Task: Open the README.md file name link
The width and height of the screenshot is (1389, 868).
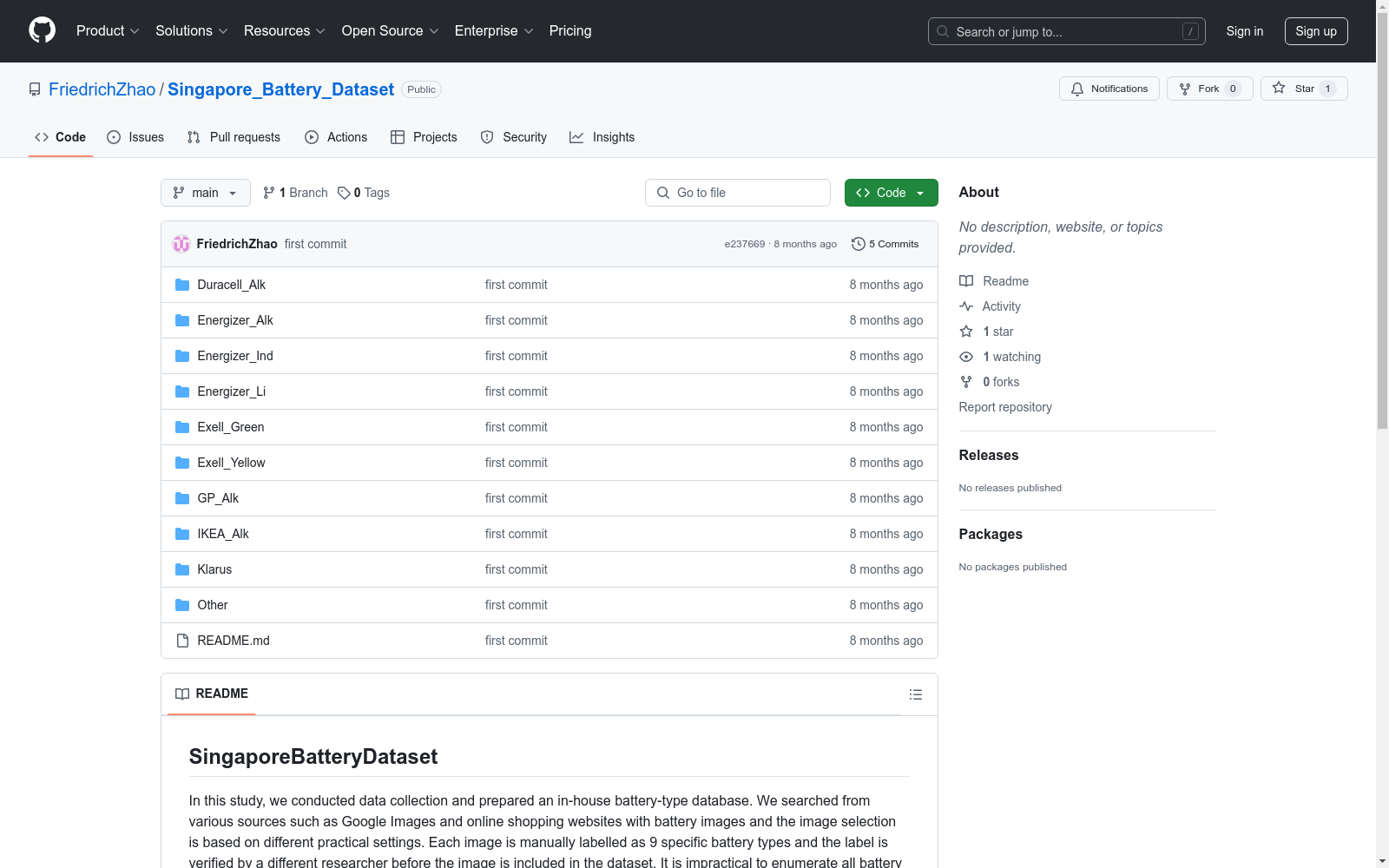Action: 234,641
